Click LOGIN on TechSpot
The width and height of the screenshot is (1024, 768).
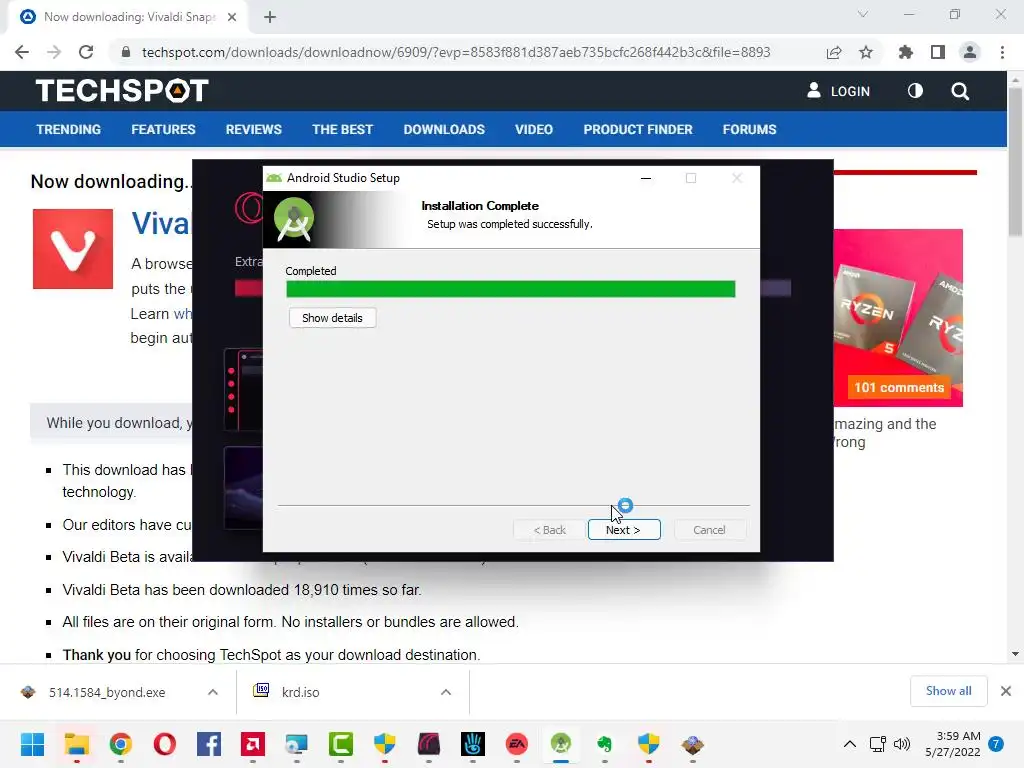tap(839, 91)
